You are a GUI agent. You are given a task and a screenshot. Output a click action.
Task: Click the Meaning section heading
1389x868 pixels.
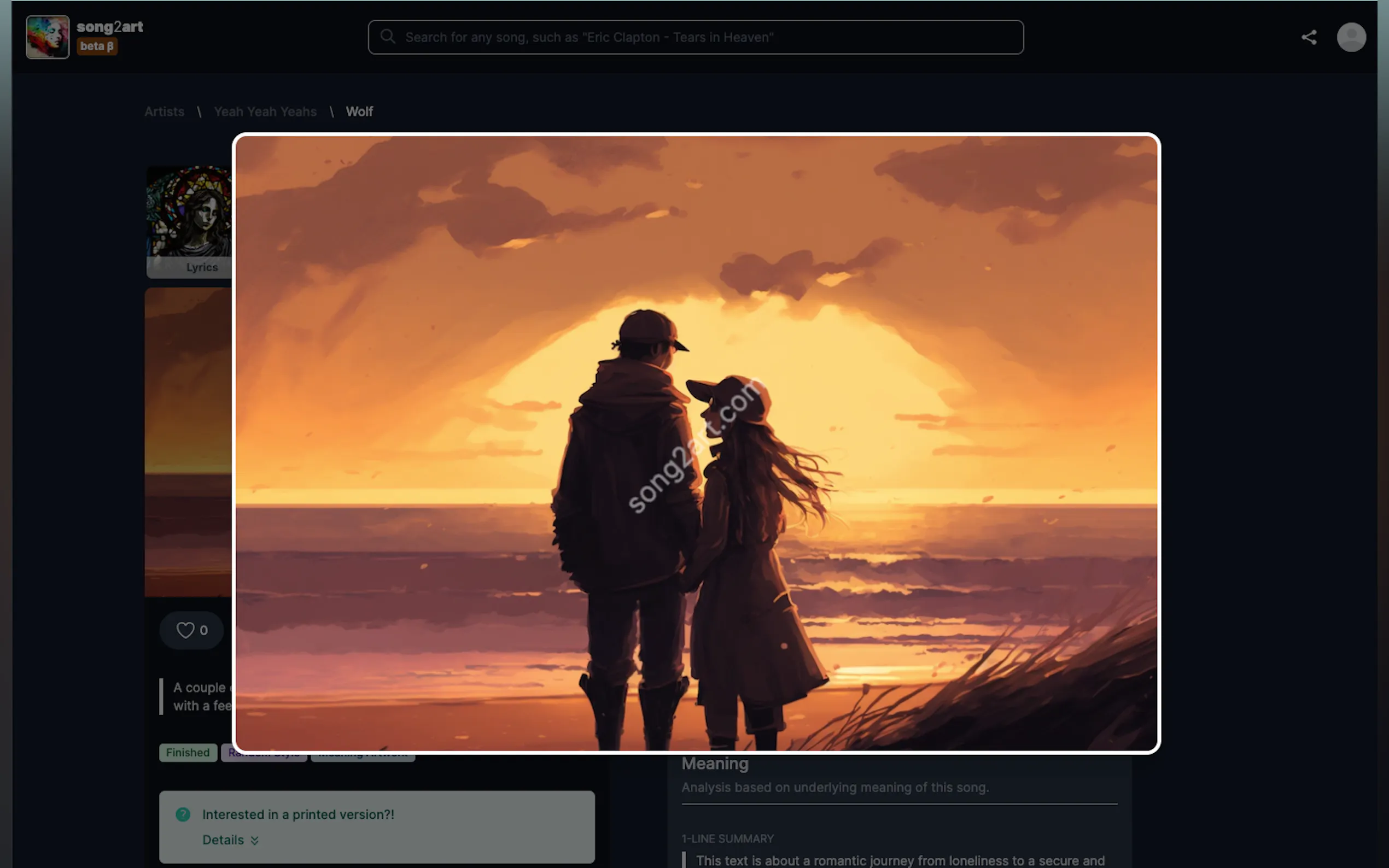coord(715,764)
